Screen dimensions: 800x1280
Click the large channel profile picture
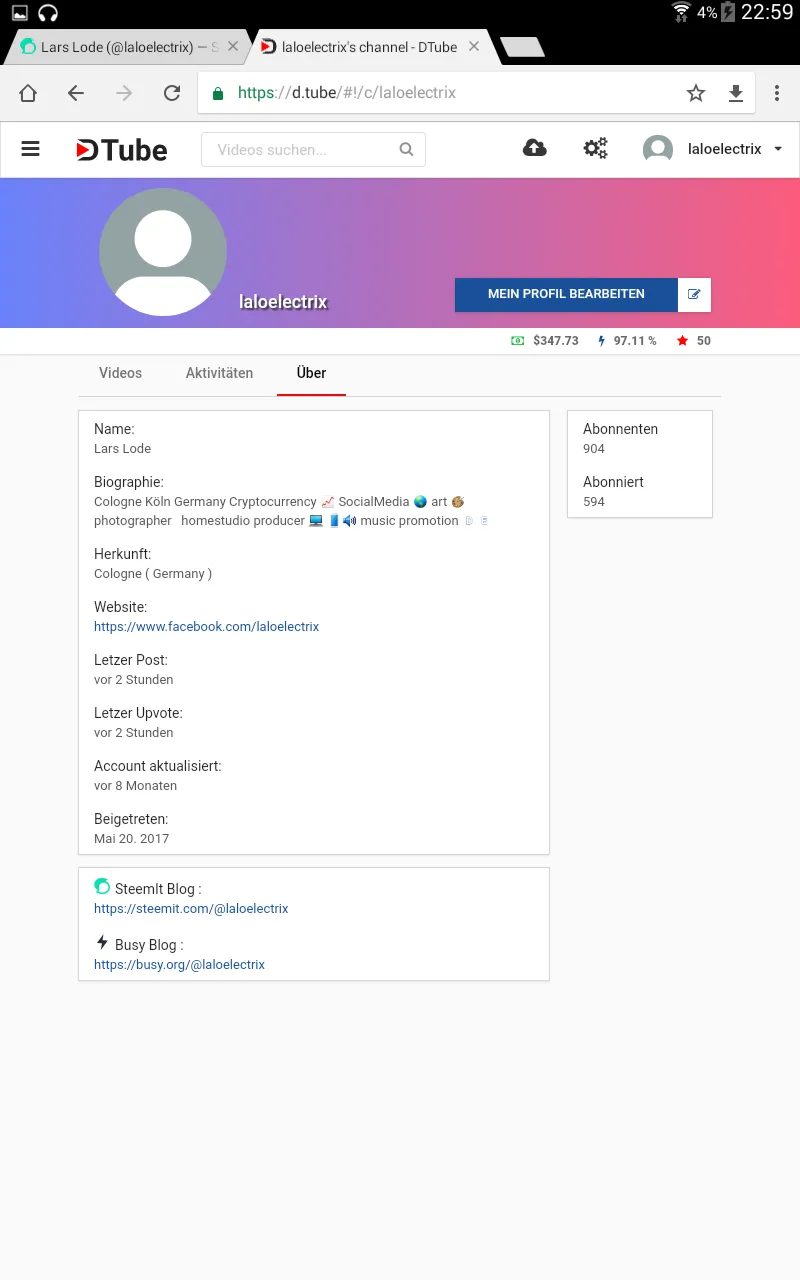163,252
